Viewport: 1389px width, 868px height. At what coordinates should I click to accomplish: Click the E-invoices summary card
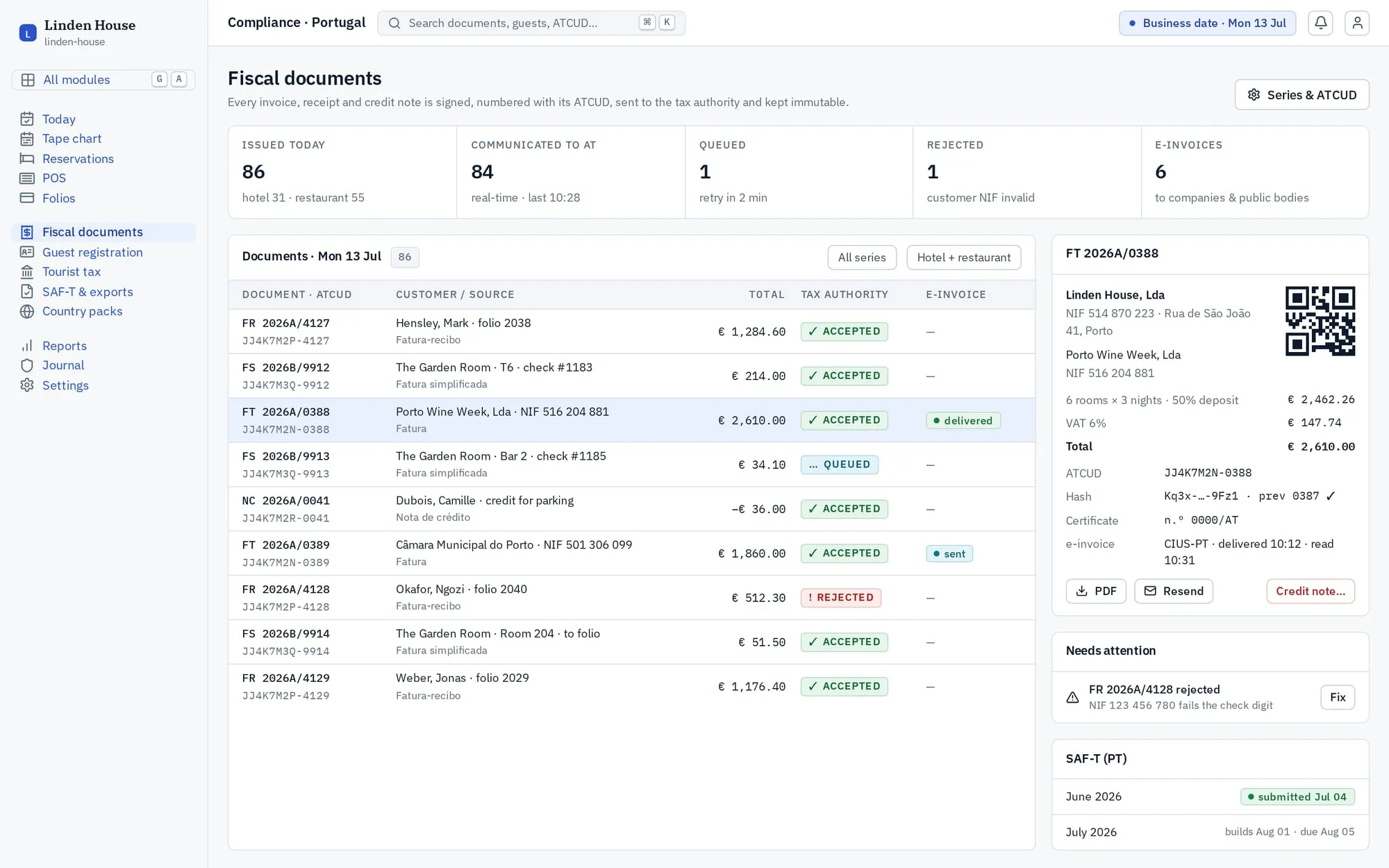coord(1255,172)
